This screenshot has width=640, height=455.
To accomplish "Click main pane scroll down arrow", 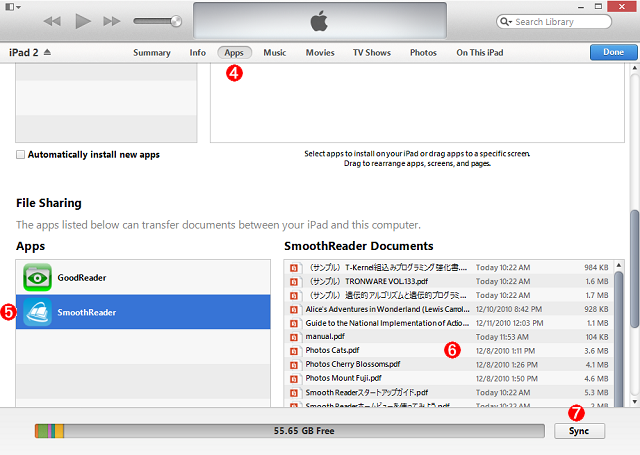I will pos(634,402).
